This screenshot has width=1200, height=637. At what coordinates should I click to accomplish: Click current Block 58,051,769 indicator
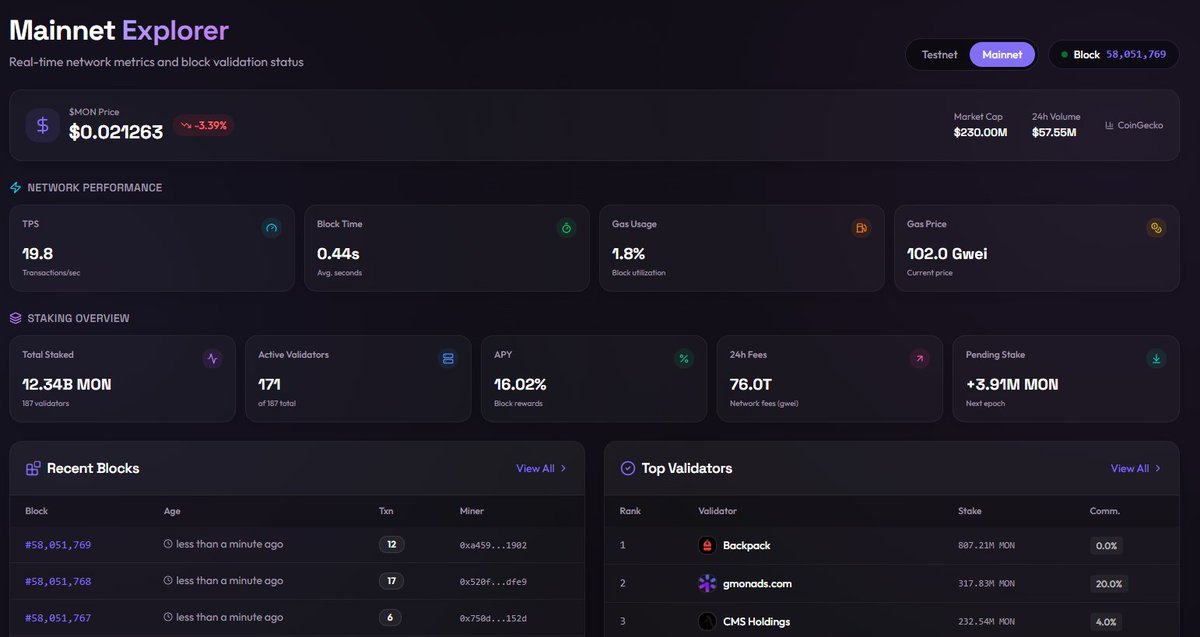pyautogui.click(x=1113, y=54)
